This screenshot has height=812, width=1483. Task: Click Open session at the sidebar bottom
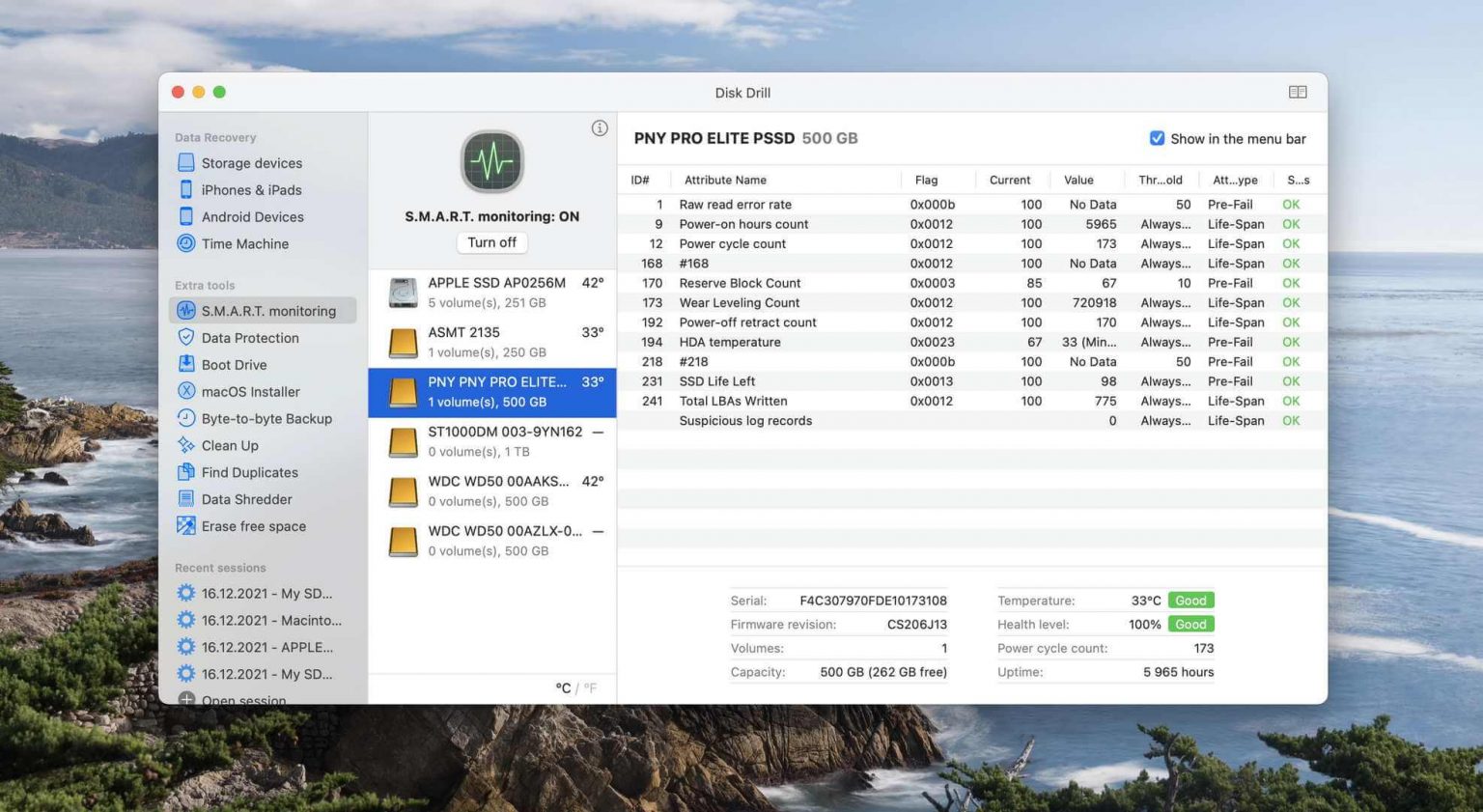[x=243, y=699]
